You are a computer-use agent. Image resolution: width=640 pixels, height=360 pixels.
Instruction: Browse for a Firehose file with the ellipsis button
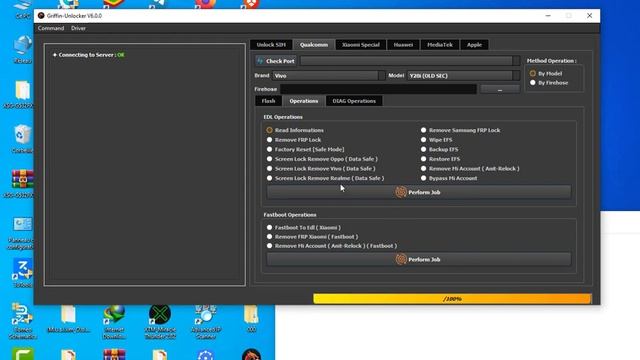(500, 89)
